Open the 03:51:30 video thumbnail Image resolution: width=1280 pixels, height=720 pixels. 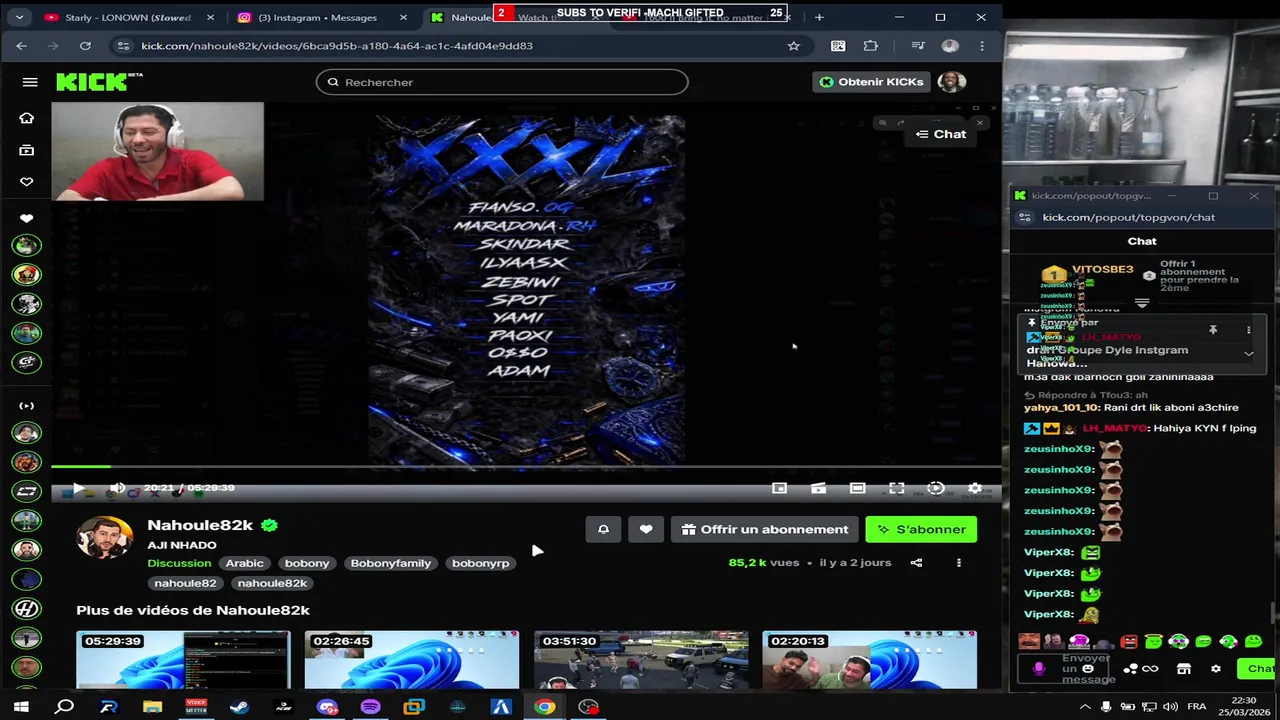(641, 660)
